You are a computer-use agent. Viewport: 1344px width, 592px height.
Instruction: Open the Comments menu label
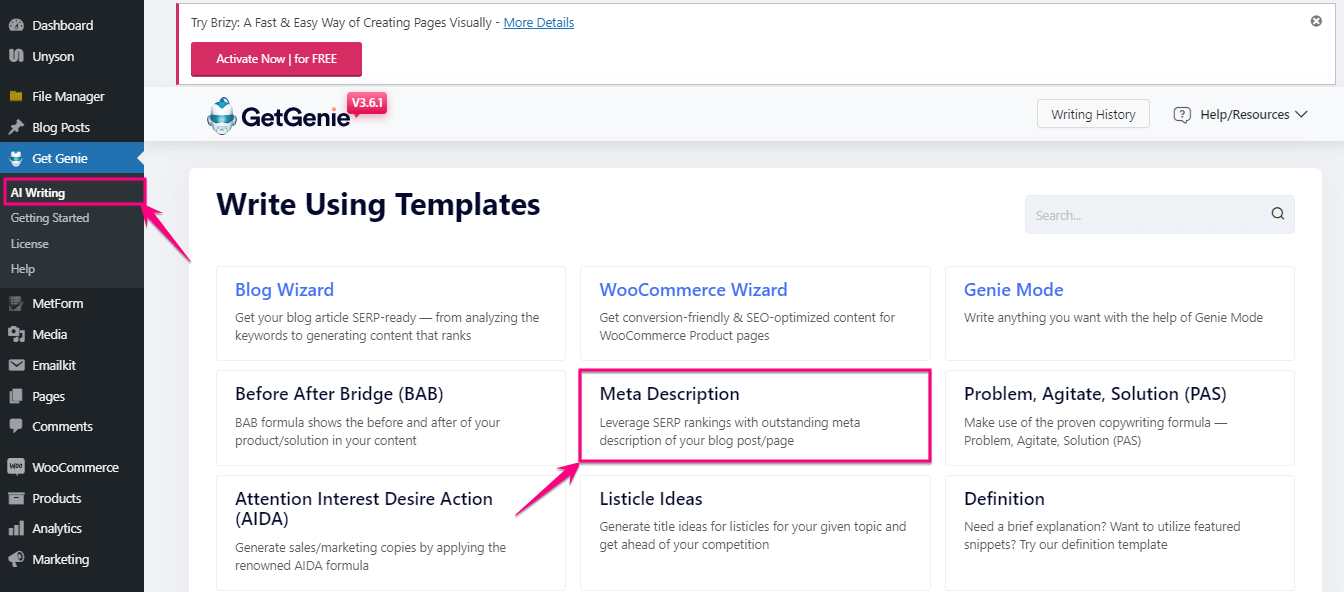click(x=62, y=427)
